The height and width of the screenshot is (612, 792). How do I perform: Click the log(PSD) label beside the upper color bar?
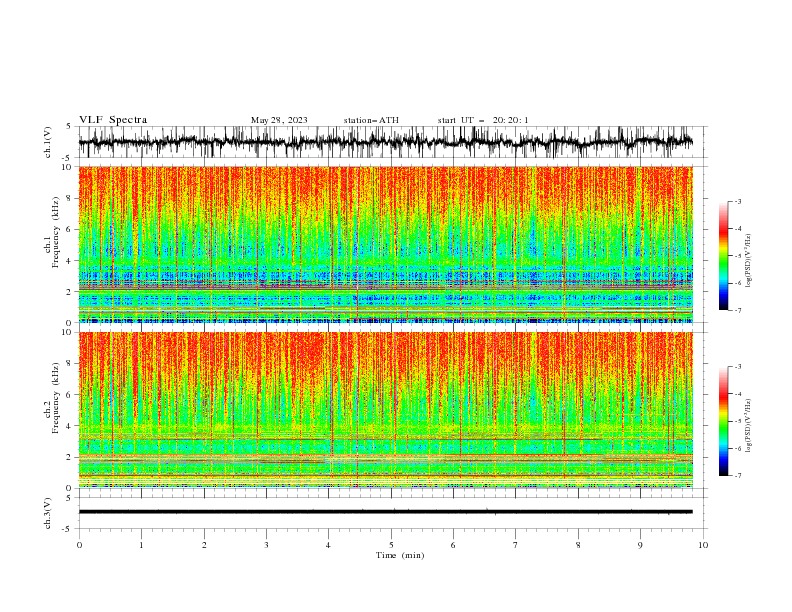749,261
